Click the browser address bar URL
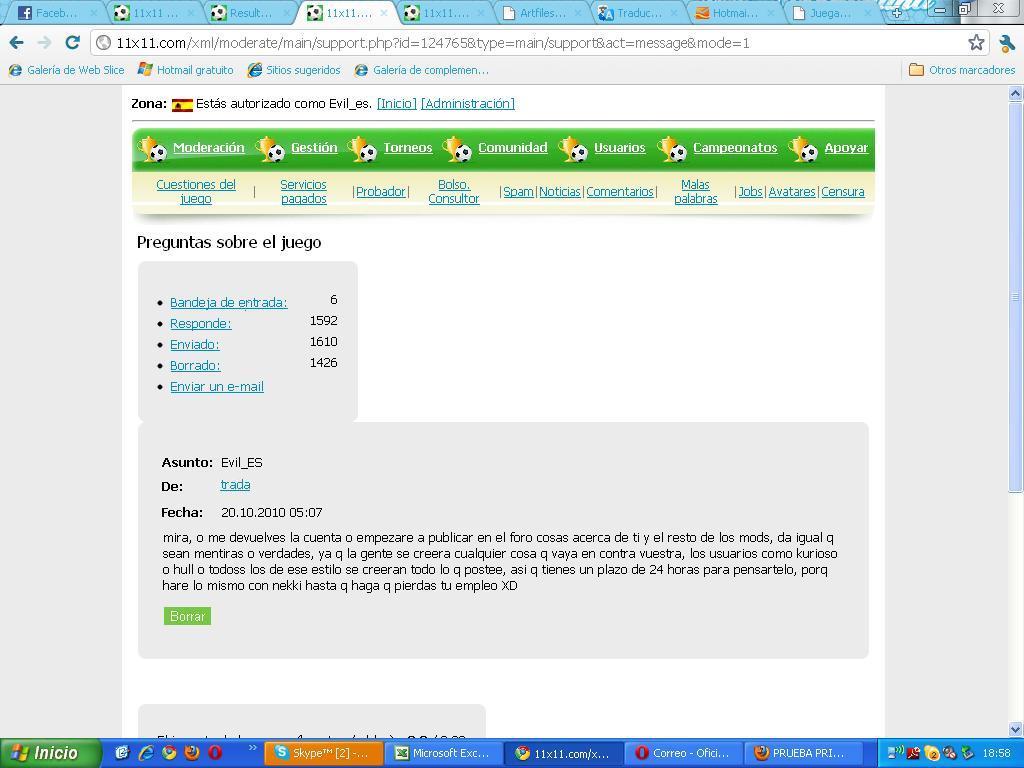 tap(432, 43)
